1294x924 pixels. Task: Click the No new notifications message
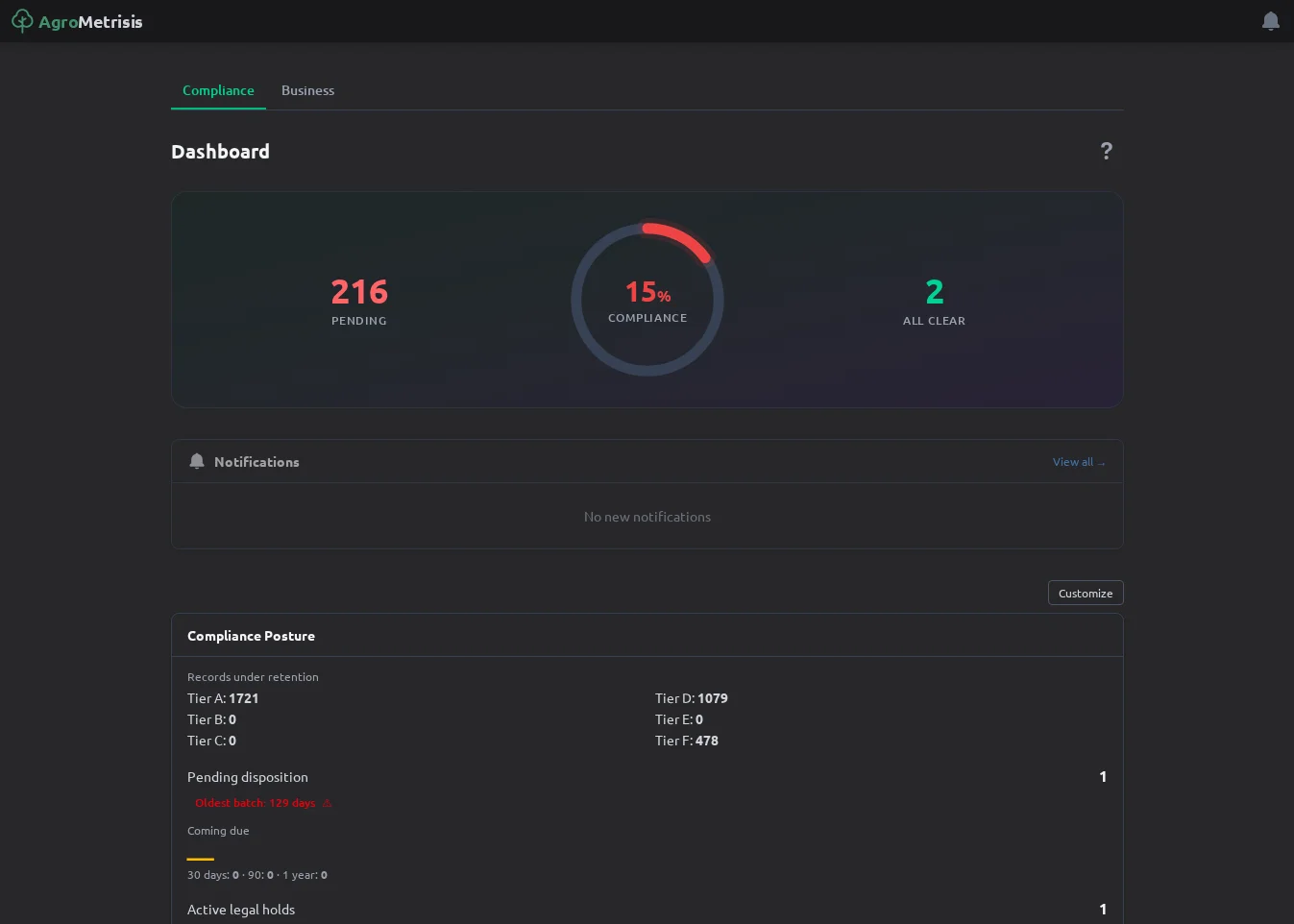pyautogui.click(x=647, y=517)
